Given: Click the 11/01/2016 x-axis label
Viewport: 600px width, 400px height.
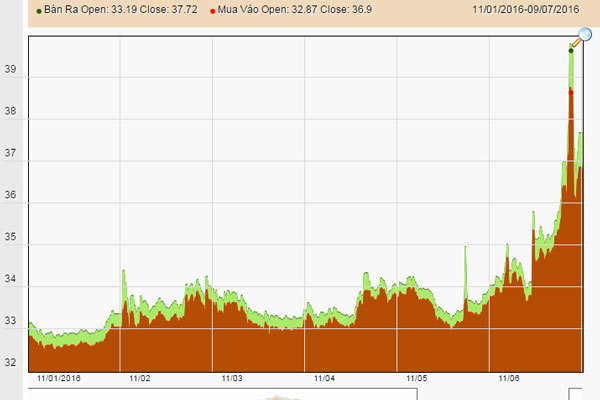Looking at the screenshot, I should click(x=60, y=380).
